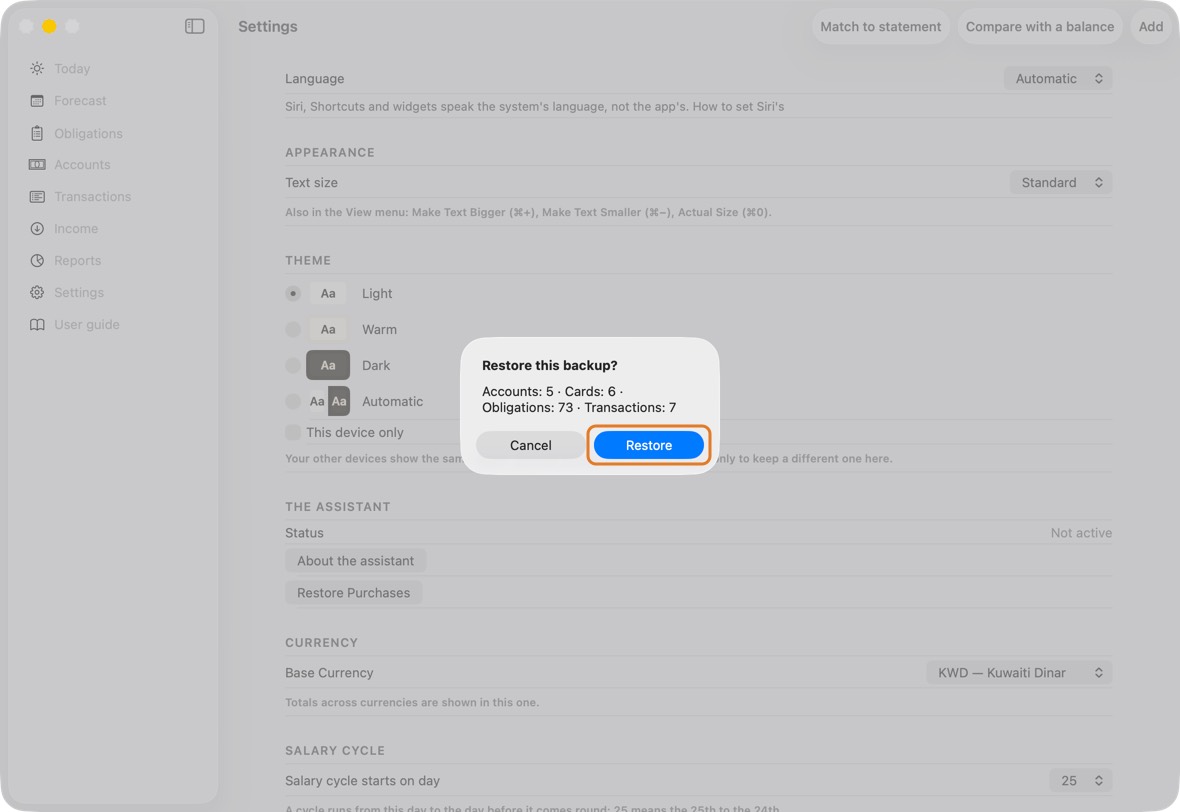Image resolution: width=1180 pixels, height=812 pixels.
Task: Open the Reports section
Action: [x=78, y=260]
